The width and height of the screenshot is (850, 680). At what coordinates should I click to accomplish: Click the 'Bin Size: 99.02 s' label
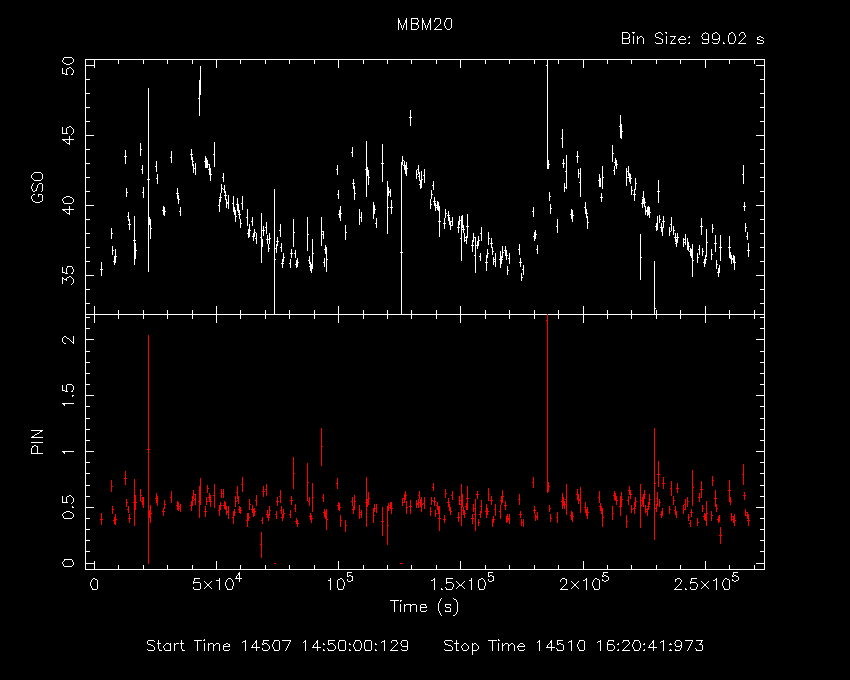692,39
